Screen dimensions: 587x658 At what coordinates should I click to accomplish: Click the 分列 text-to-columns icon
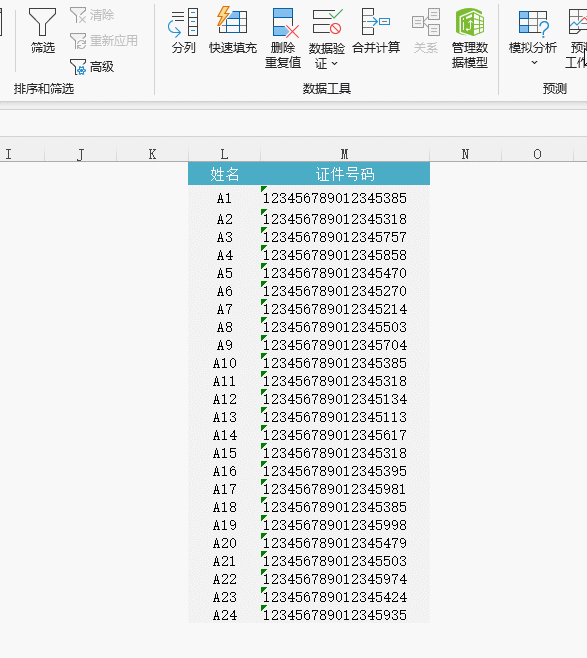point(183,23)
